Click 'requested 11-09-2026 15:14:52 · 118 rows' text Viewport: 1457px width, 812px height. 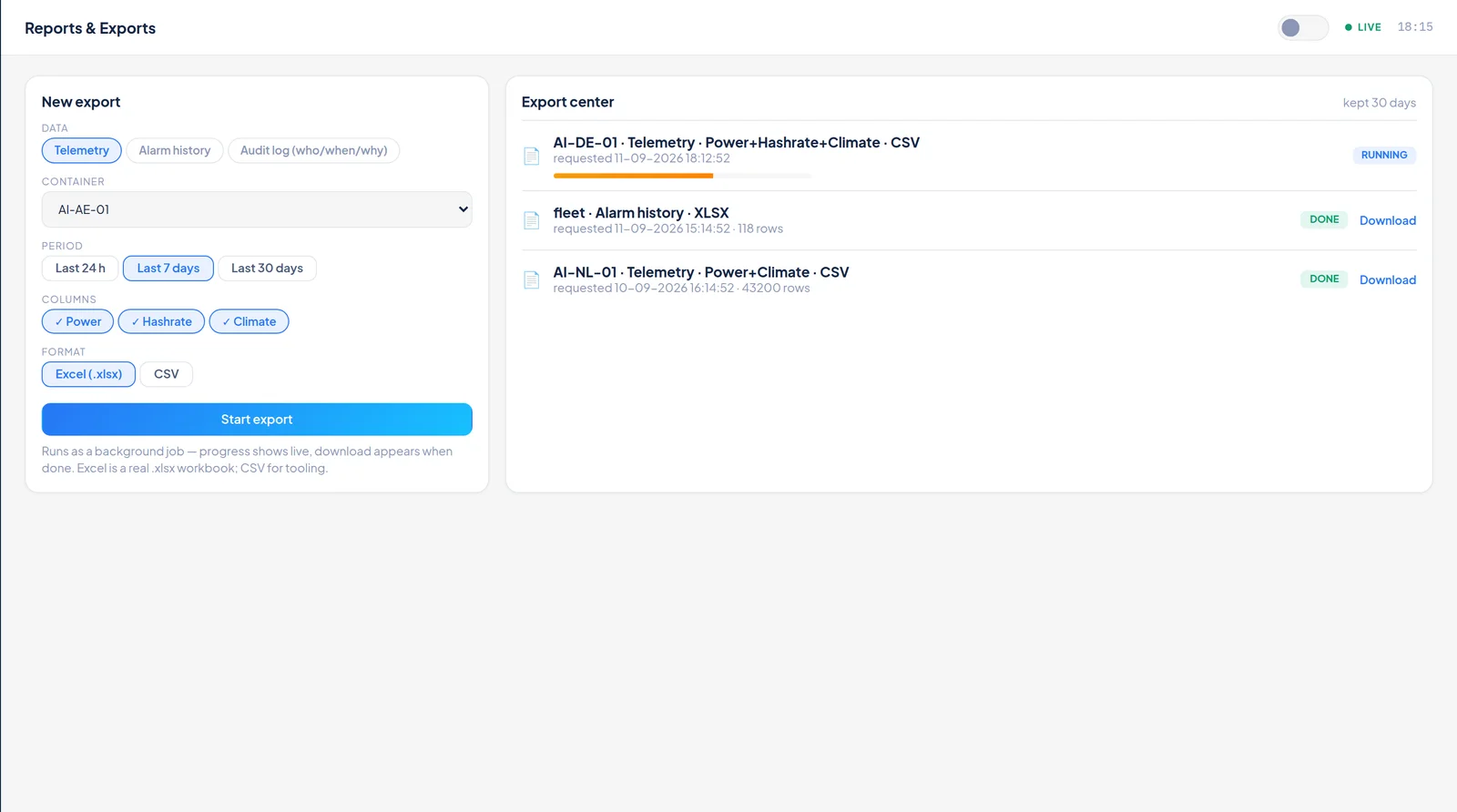(x=668, y=228)
